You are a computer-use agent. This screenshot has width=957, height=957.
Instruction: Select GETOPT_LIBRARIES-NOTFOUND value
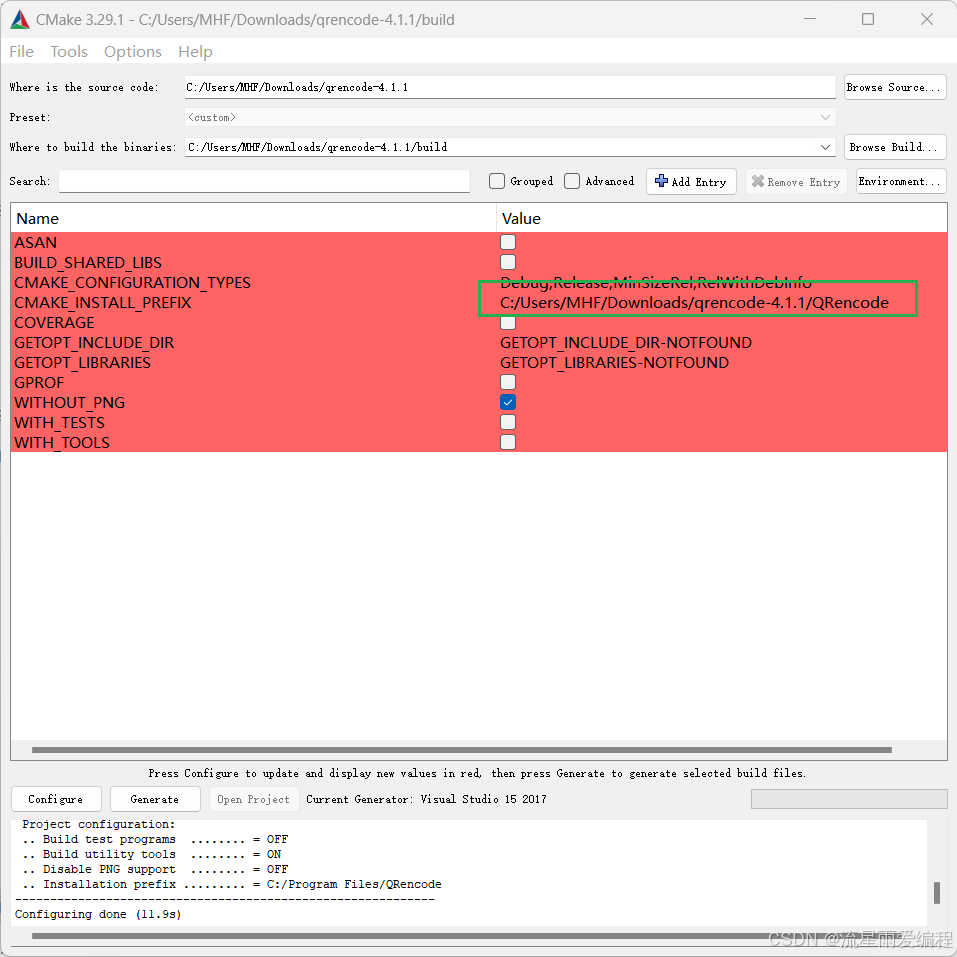coord(614,363)
